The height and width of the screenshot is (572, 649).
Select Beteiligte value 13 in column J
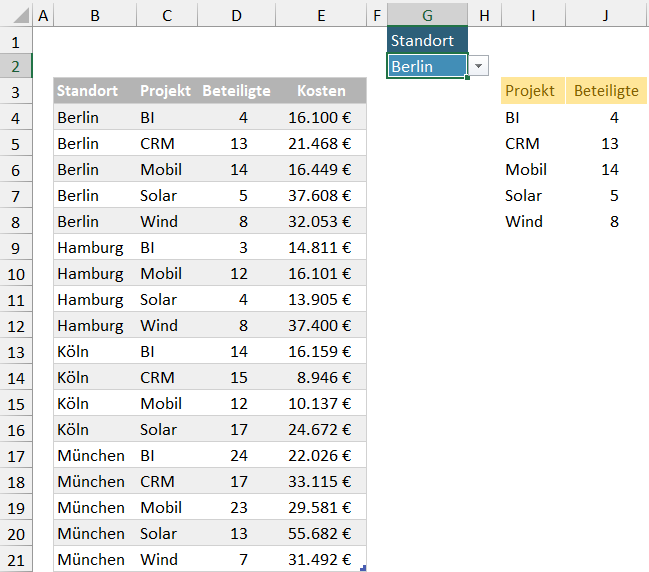[x=606, y=144]
